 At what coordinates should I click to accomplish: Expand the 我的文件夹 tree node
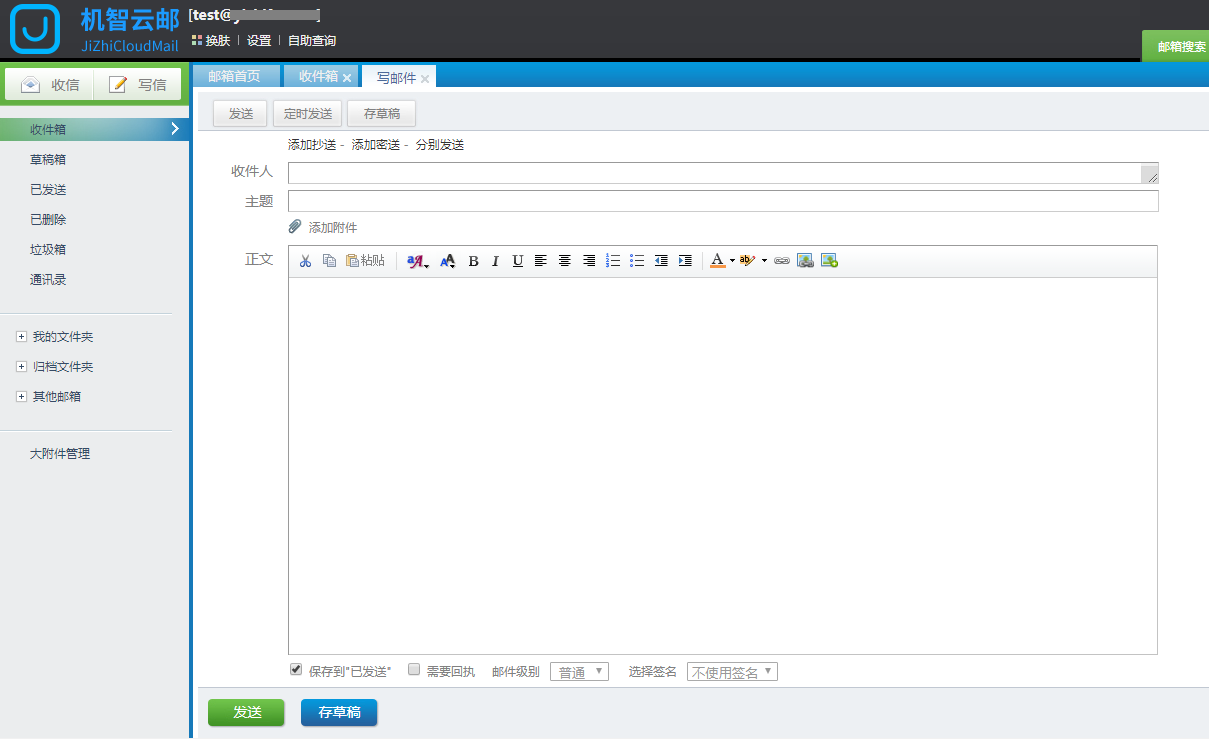tap(22, 337)
